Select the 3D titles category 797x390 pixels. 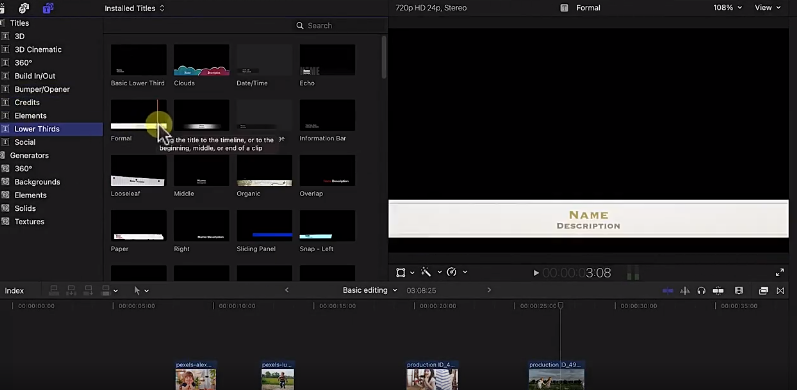coord(19,36)
